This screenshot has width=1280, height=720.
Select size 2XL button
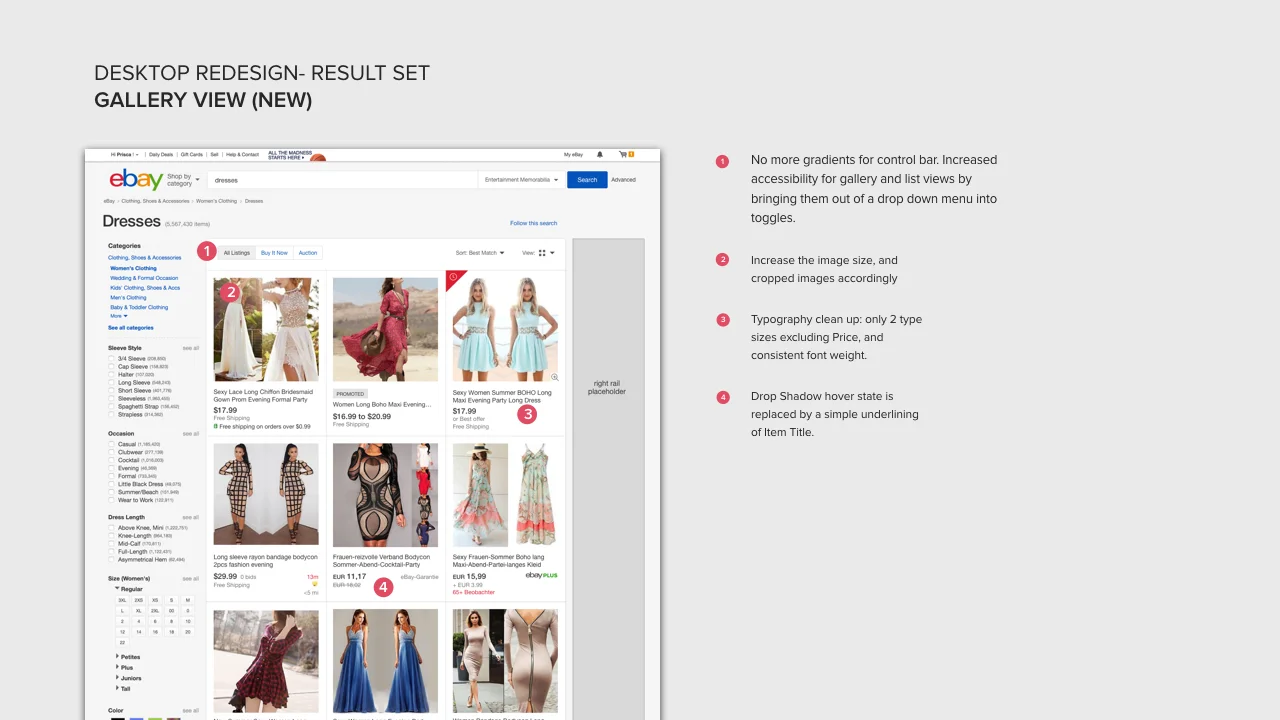[155, 610]
